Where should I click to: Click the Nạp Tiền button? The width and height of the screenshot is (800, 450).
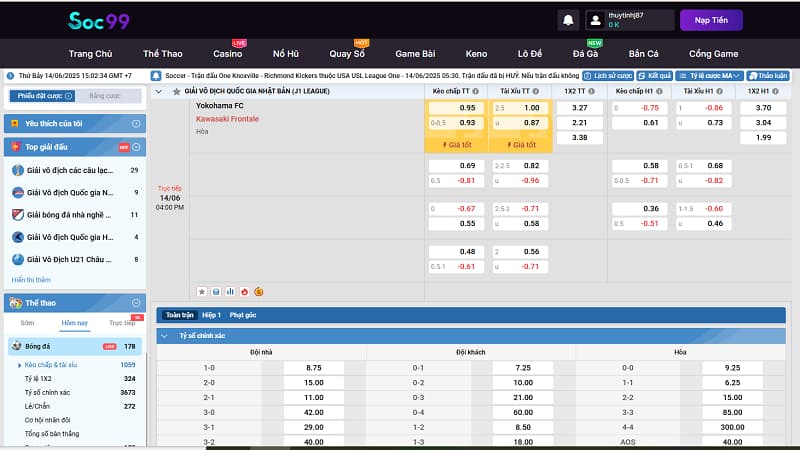click(x=711, y=20)
